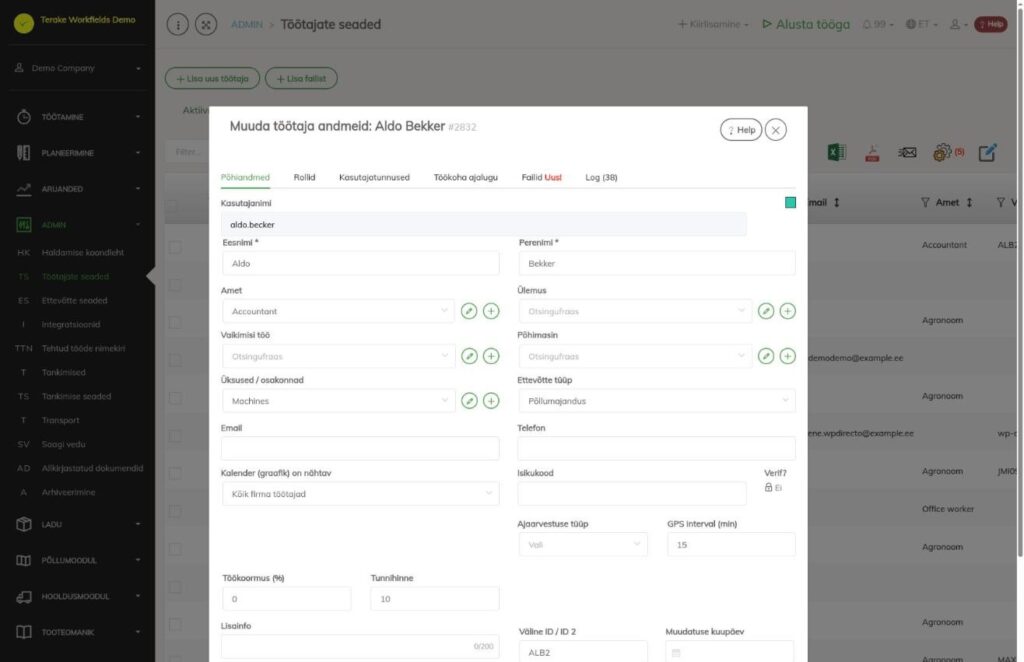
Task: Add a new Üksused / osakonnad entry
Action: point(491,401)
